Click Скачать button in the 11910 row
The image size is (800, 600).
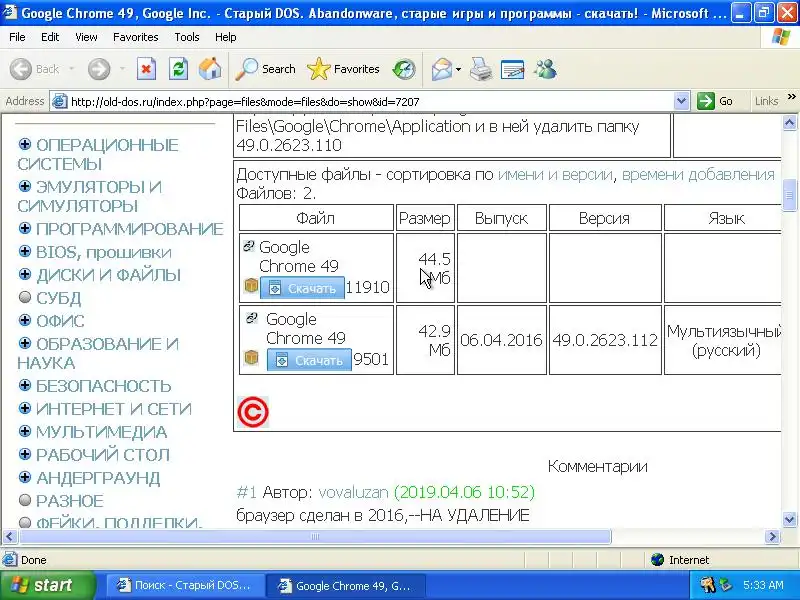[302, 288]
